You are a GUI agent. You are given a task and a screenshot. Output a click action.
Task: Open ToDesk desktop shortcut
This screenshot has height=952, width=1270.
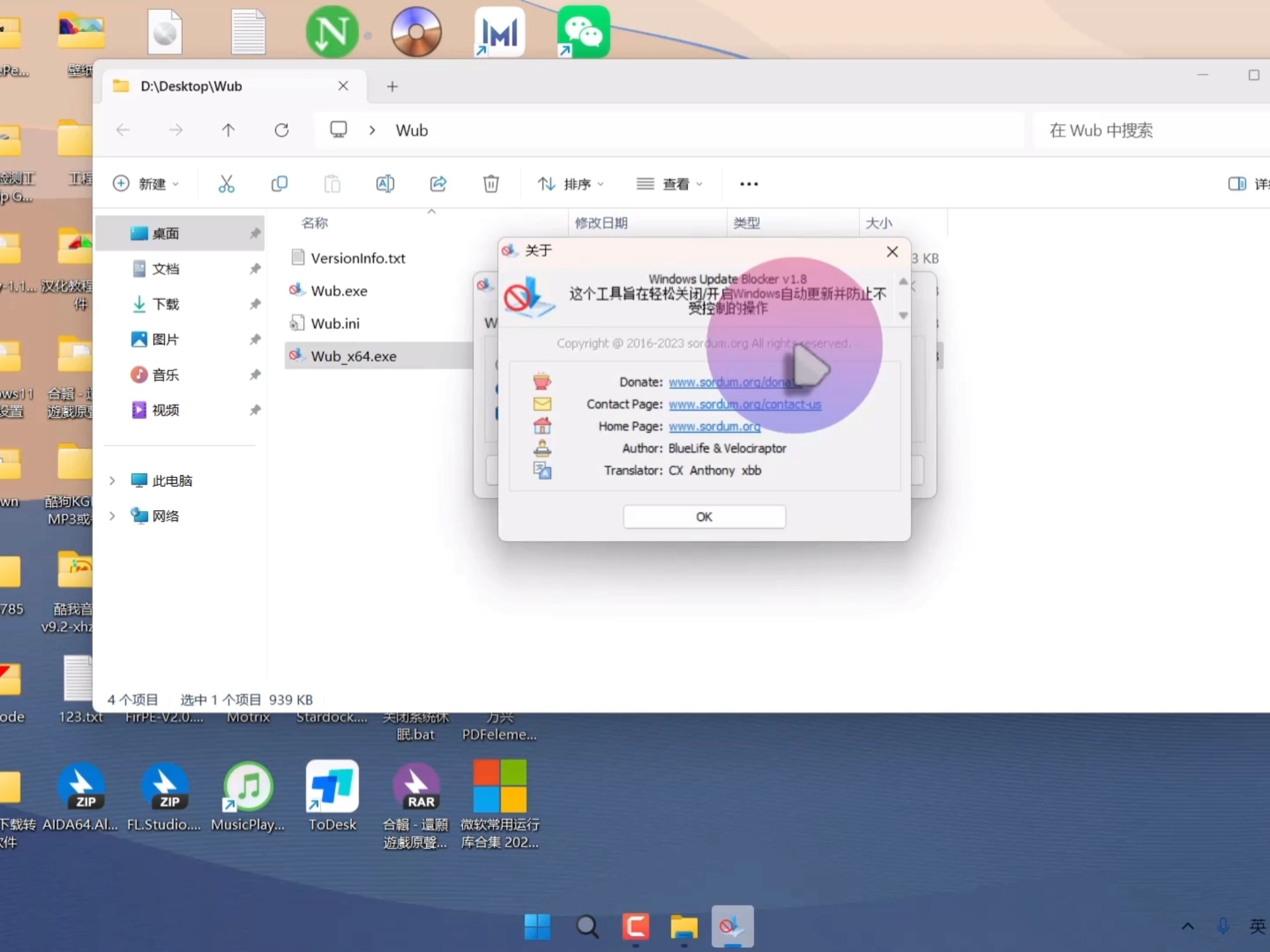coord(332,796)
